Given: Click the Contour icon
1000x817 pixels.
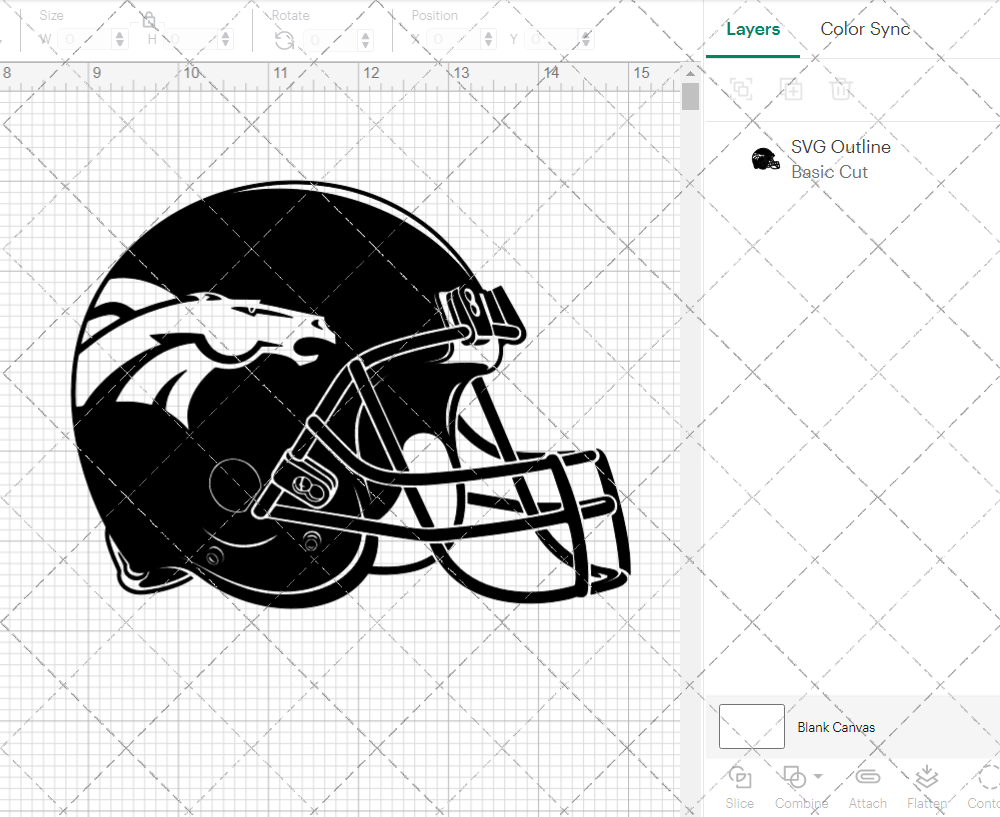Looking at the screenshot, I should 988,778.
